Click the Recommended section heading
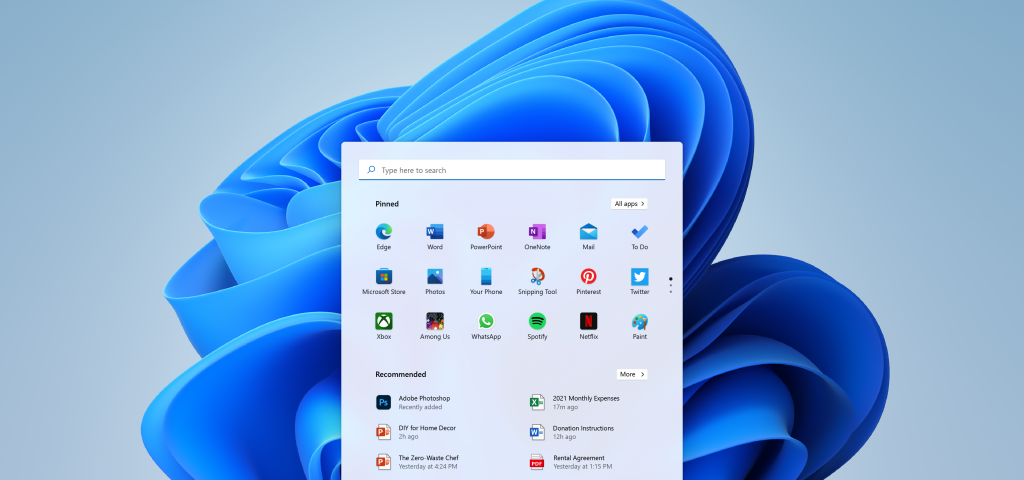 click(x=400, y=374)
